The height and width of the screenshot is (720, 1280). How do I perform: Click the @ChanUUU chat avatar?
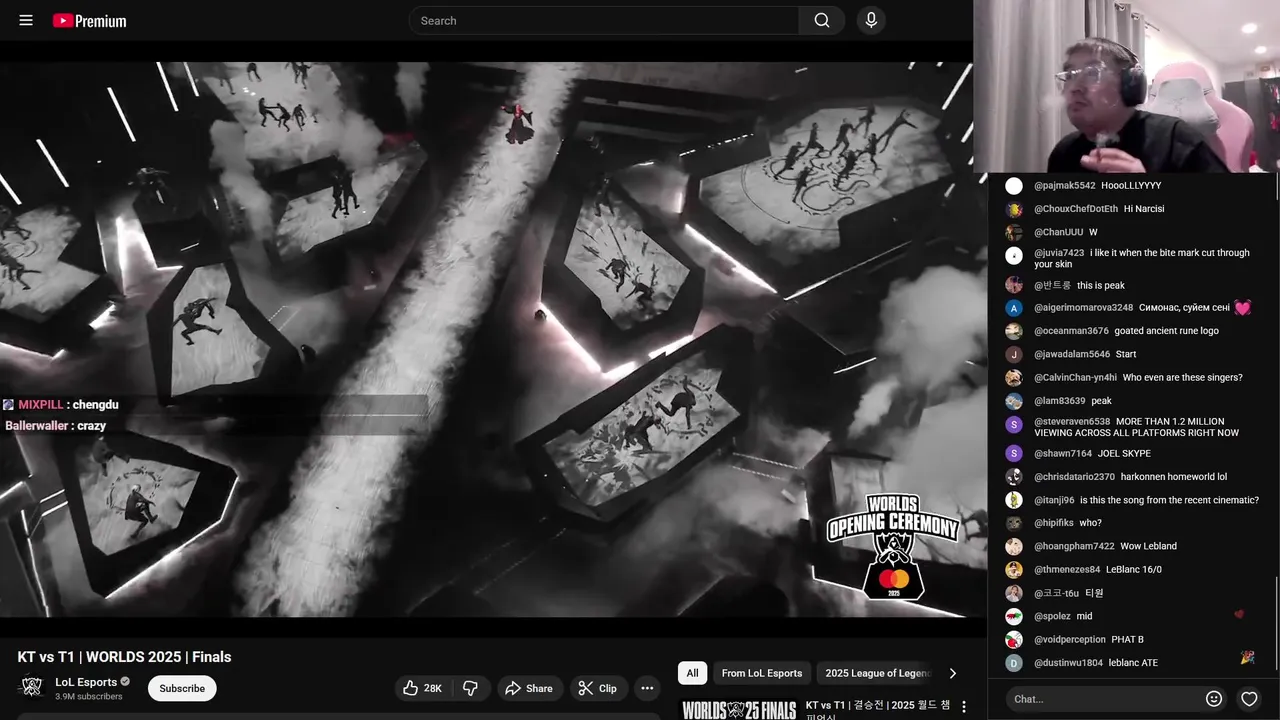(1014, 232)
